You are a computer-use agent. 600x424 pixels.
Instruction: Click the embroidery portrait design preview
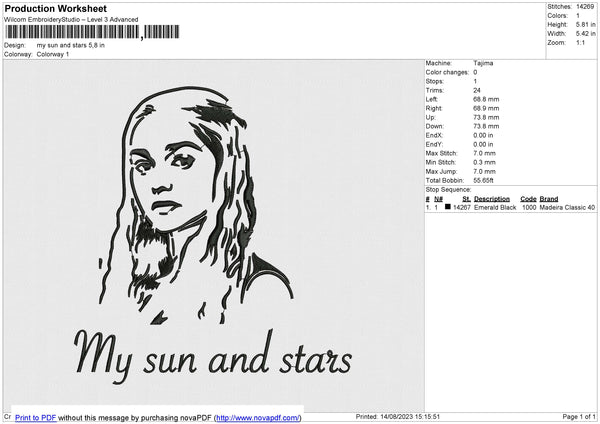click(195, 205)
